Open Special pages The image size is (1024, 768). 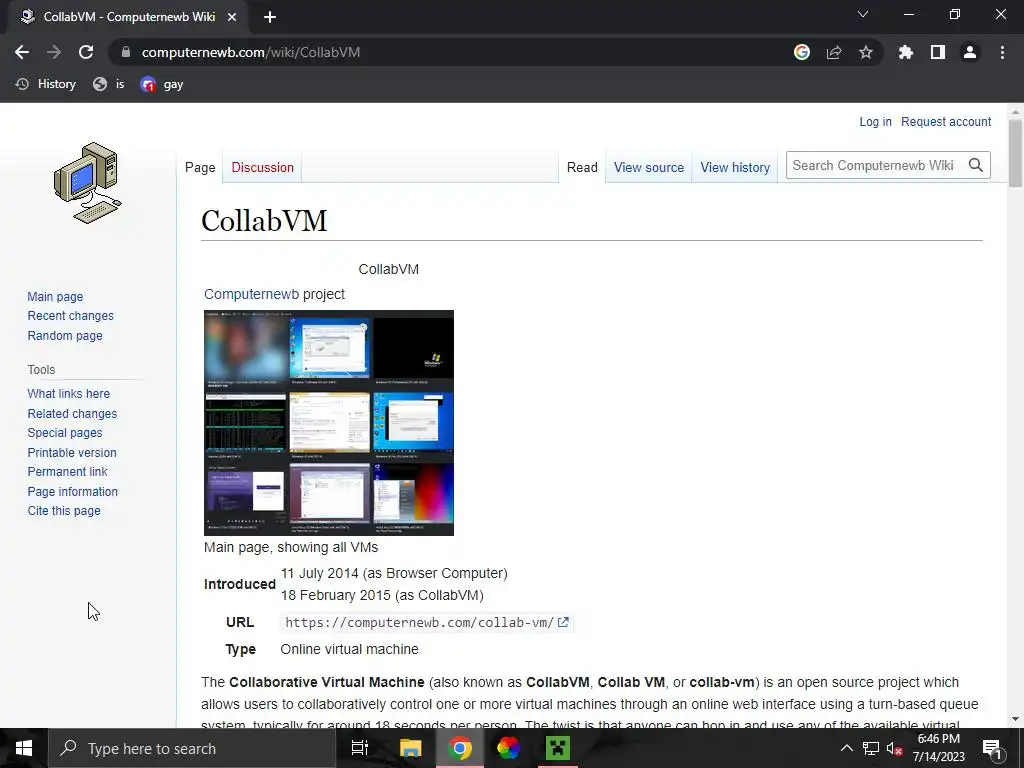click(x=65, y=432)
